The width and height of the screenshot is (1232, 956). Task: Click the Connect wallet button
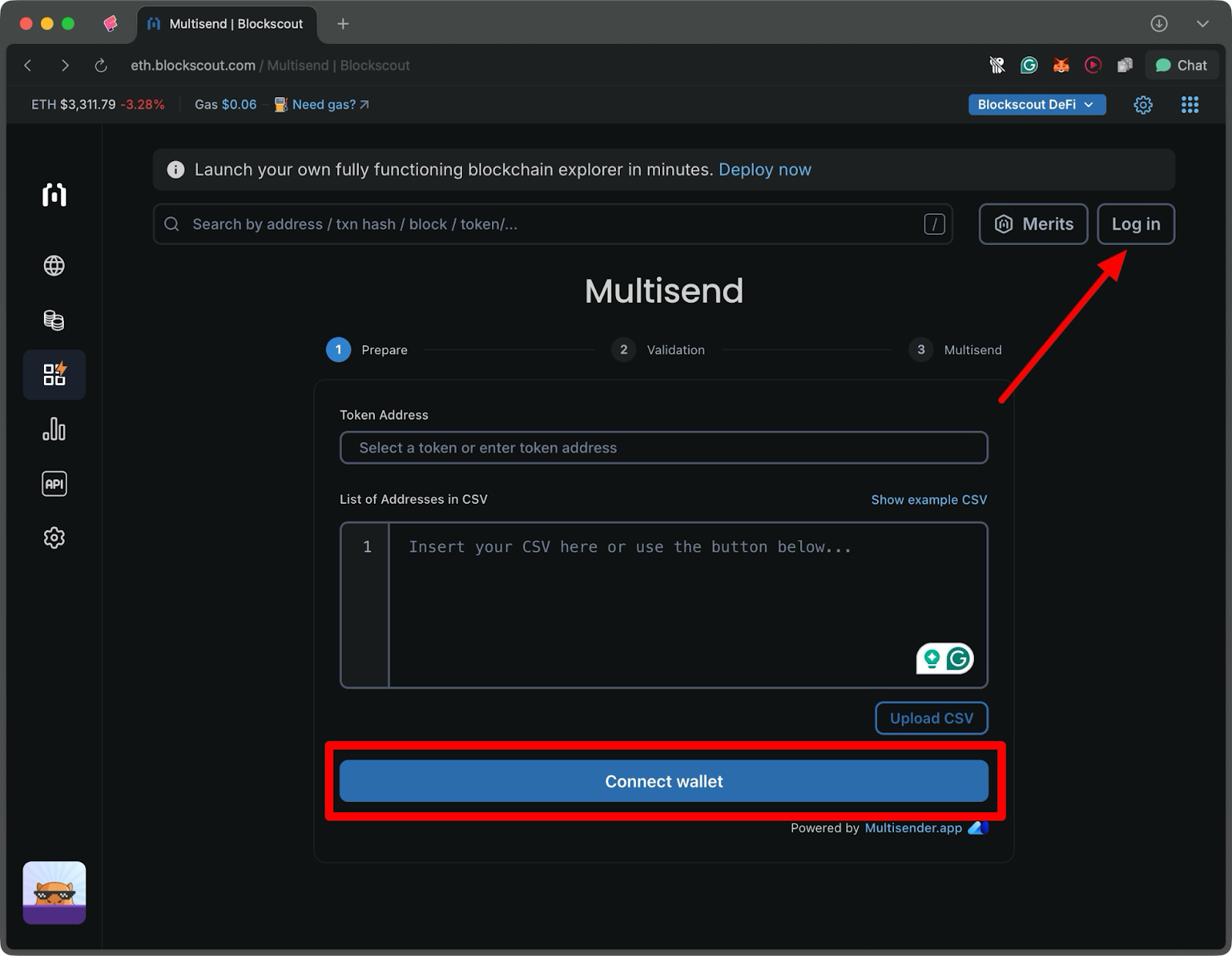point(663,780)
